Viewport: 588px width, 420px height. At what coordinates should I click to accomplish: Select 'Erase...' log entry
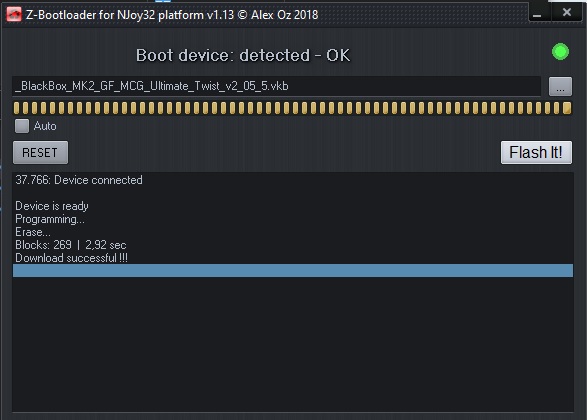(33, 232)
